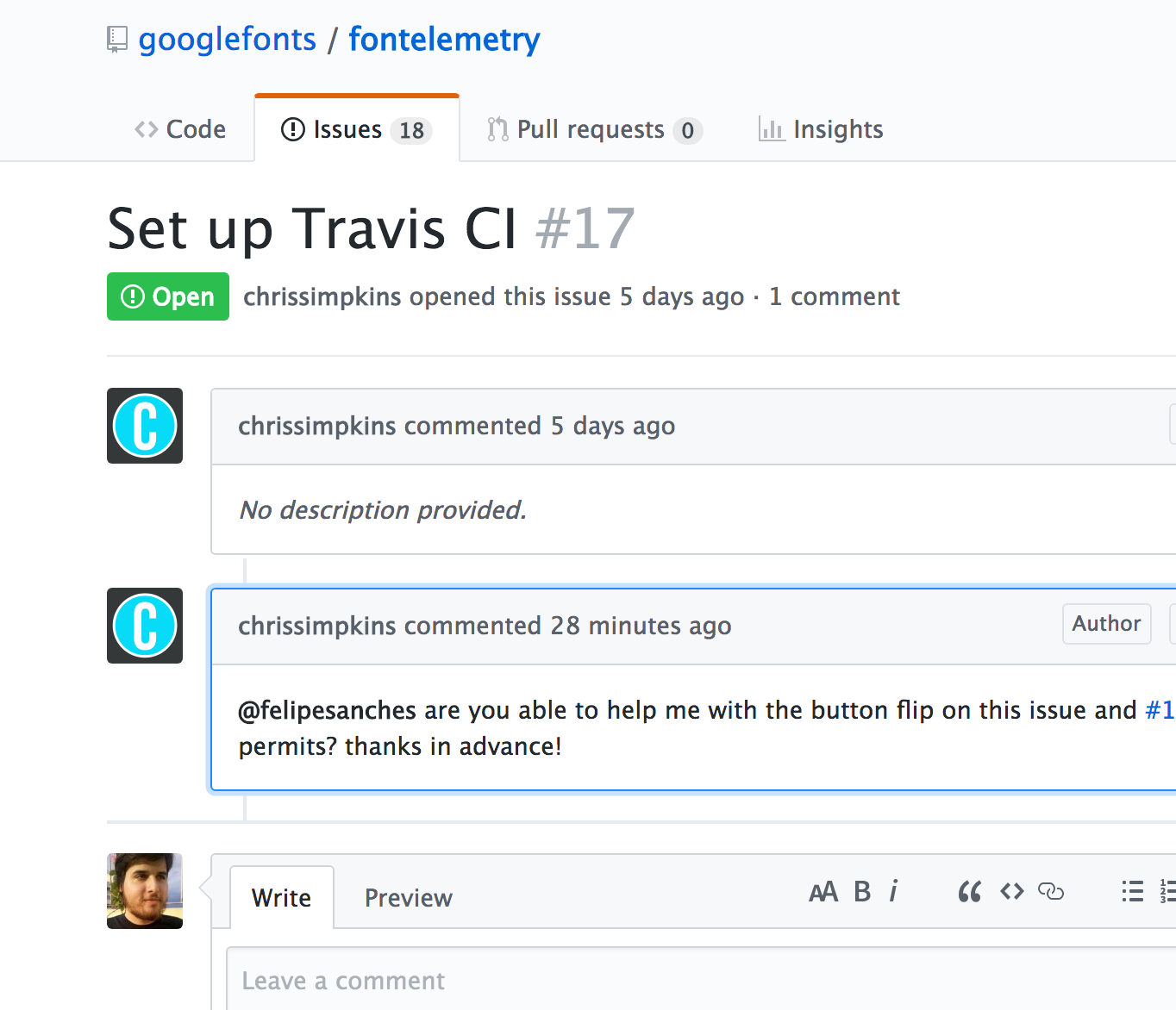
Task: Open the fontelemetry repository link
Action: (x=443, y=39)
